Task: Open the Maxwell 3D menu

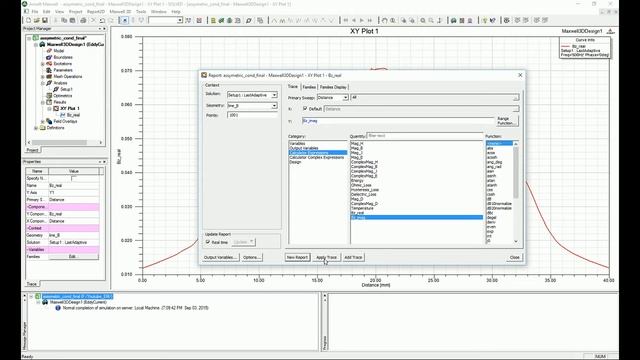Action: pyautogui.click(x=120, y=12)
